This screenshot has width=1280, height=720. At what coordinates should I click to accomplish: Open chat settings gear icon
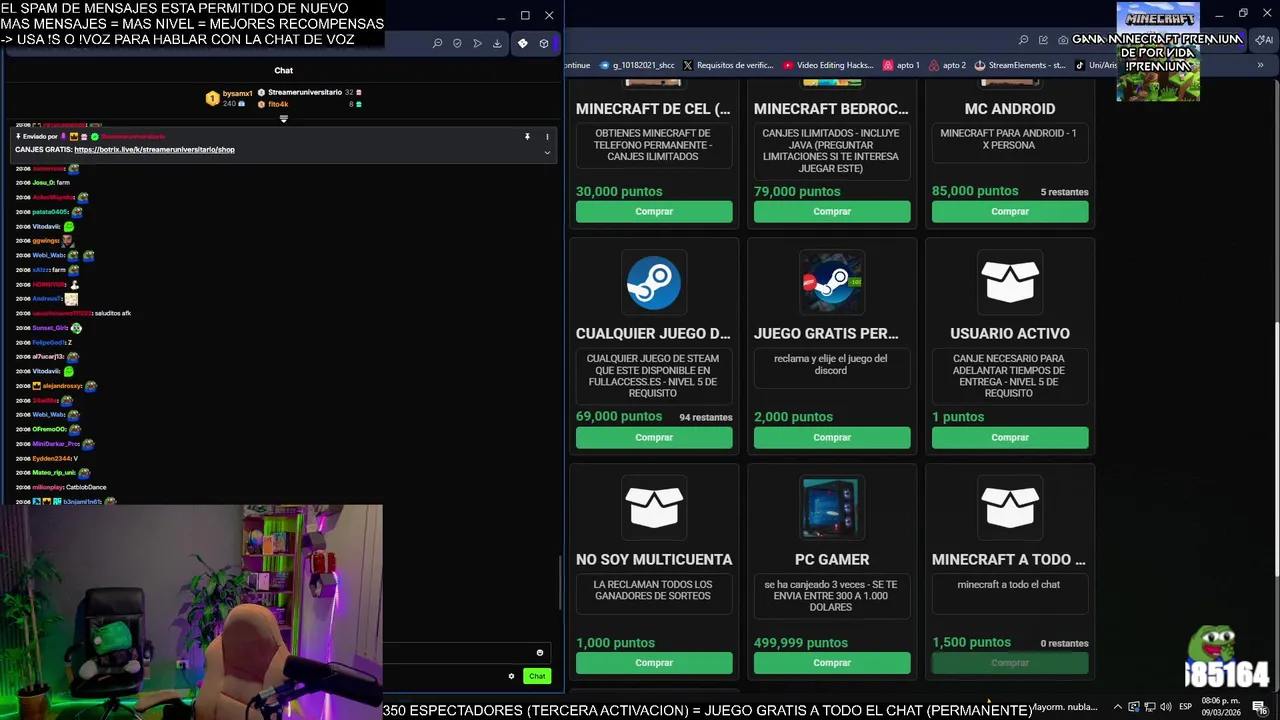coord(511,676)
